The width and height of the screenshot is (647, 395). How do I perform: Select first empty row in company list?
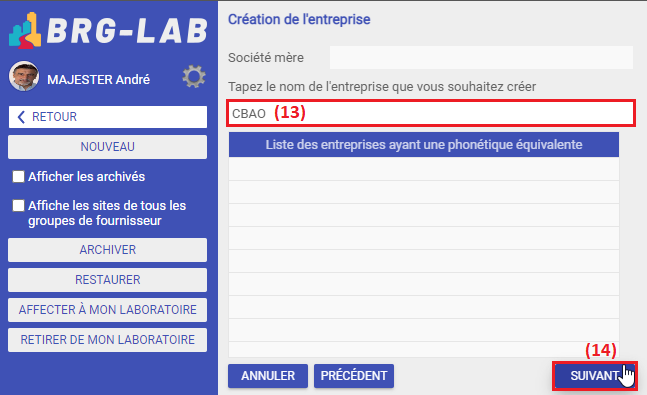(x=424, y=169)
